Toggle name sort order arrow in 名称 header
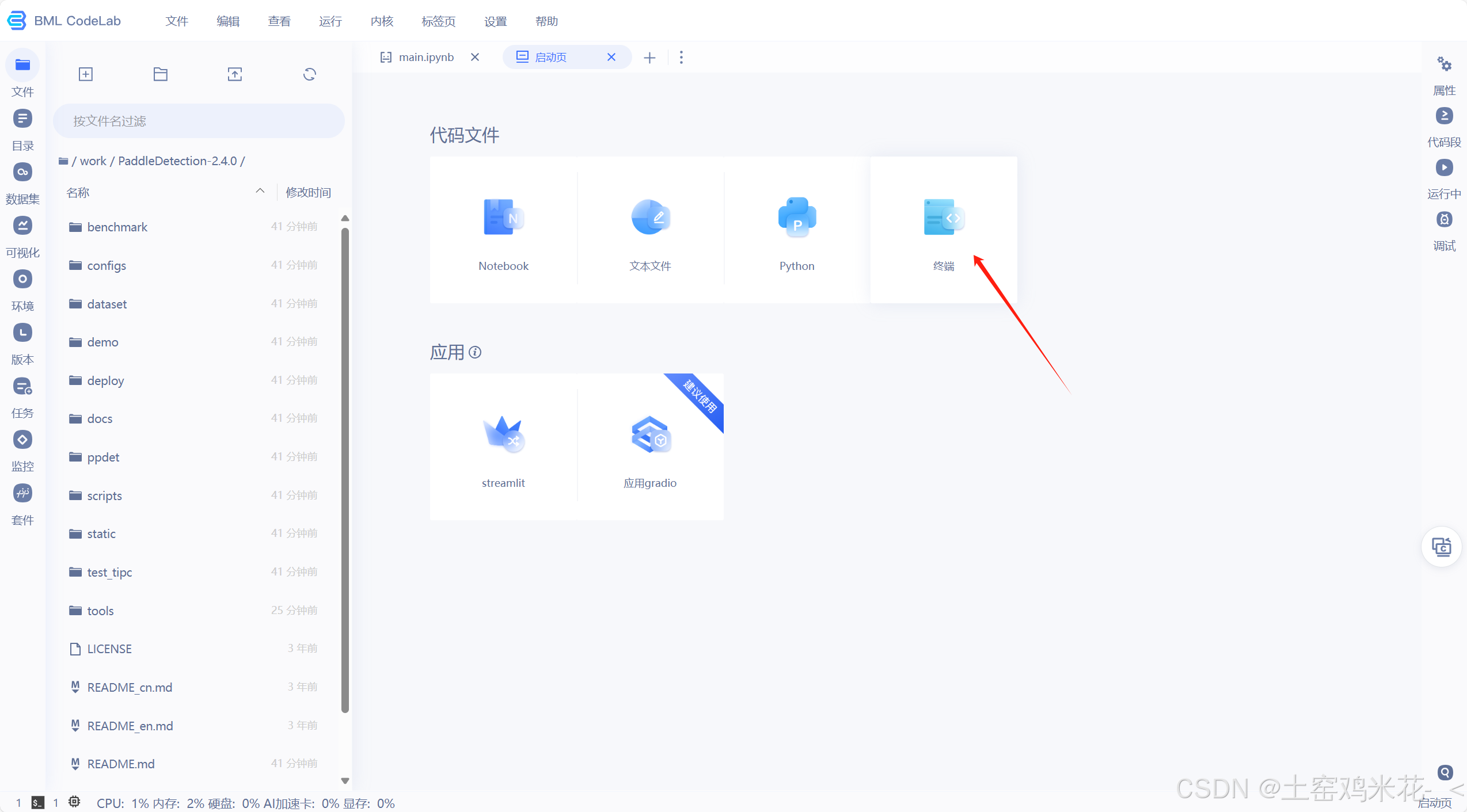Screen dimensions: 1467x812 point(260,191)
